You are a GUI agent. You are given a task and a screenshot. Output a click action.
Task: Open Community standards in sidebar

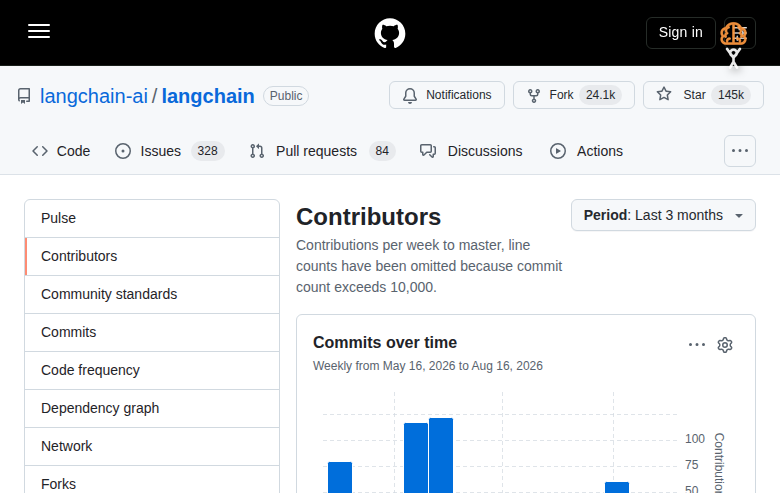152,295
